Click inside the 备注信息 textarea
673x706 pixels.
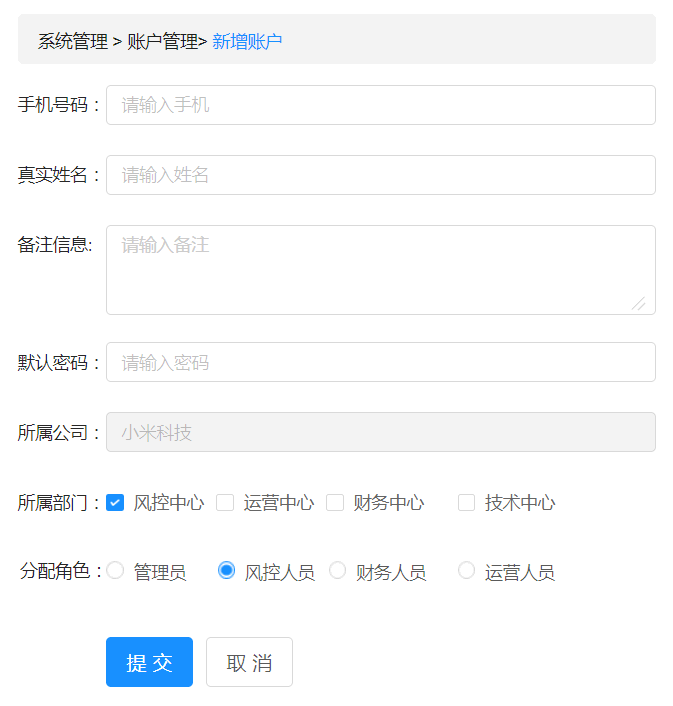coord(380,269)
